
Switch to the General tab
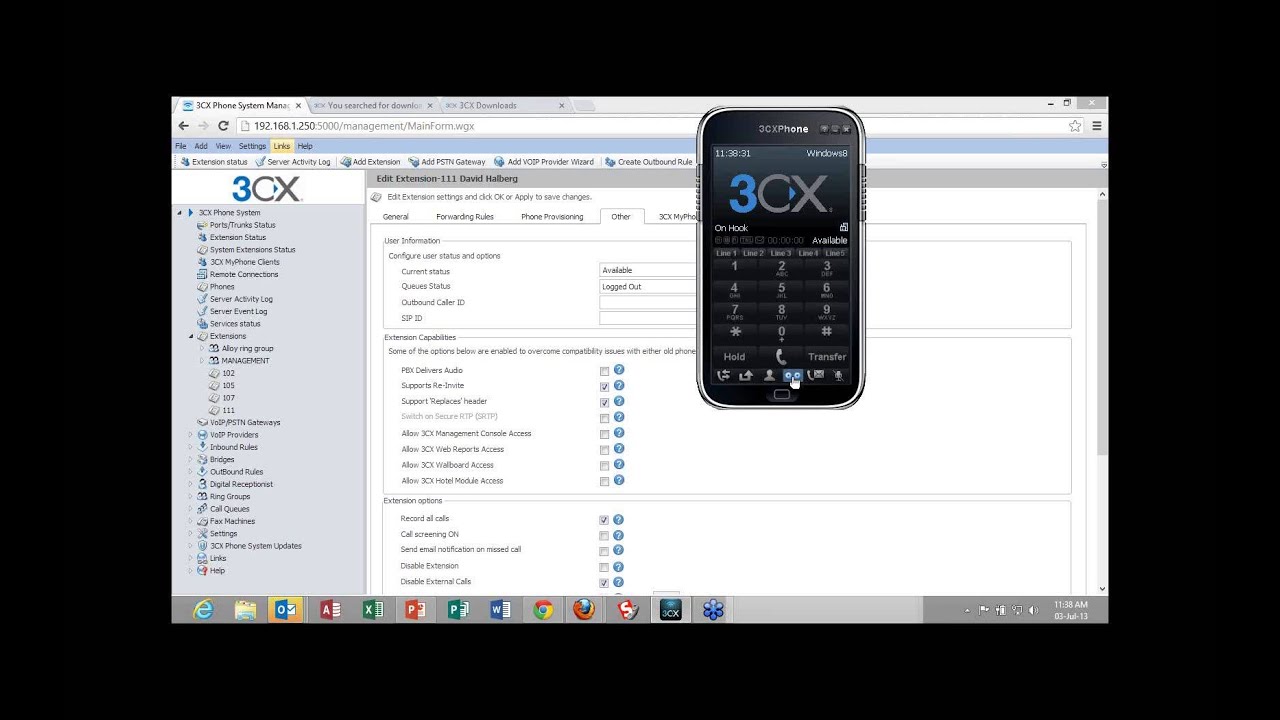(x=395, y=216)
